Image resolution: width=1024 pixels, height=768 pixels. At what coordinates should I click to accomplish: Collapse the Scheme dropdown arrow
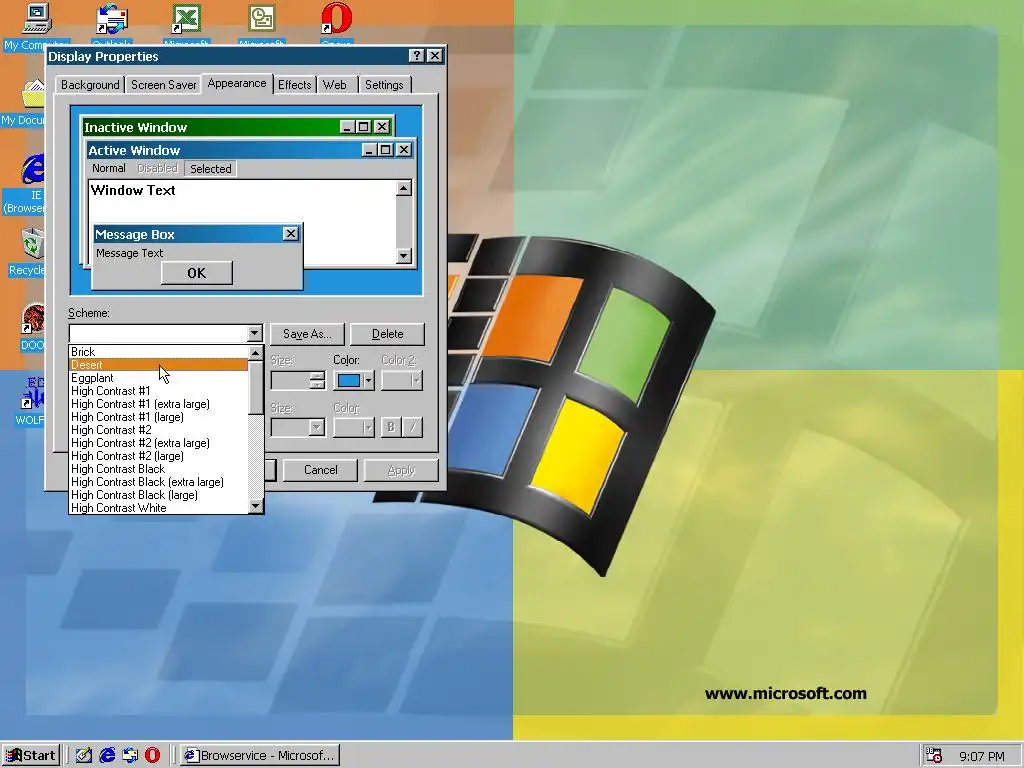point(255,334)
